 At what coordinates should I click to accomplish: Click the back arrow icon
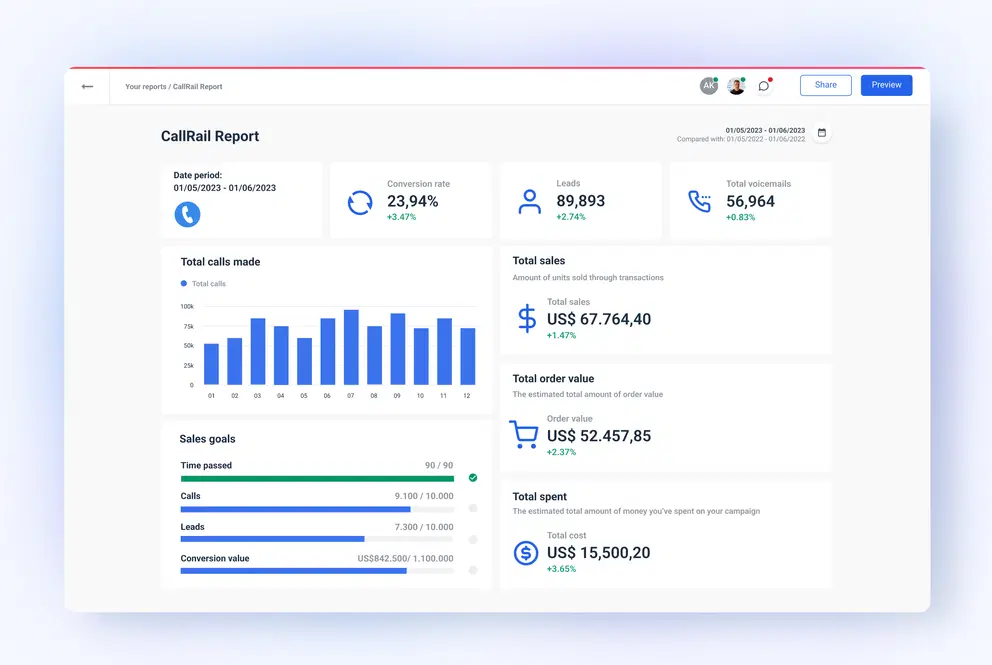coord(87,87)
